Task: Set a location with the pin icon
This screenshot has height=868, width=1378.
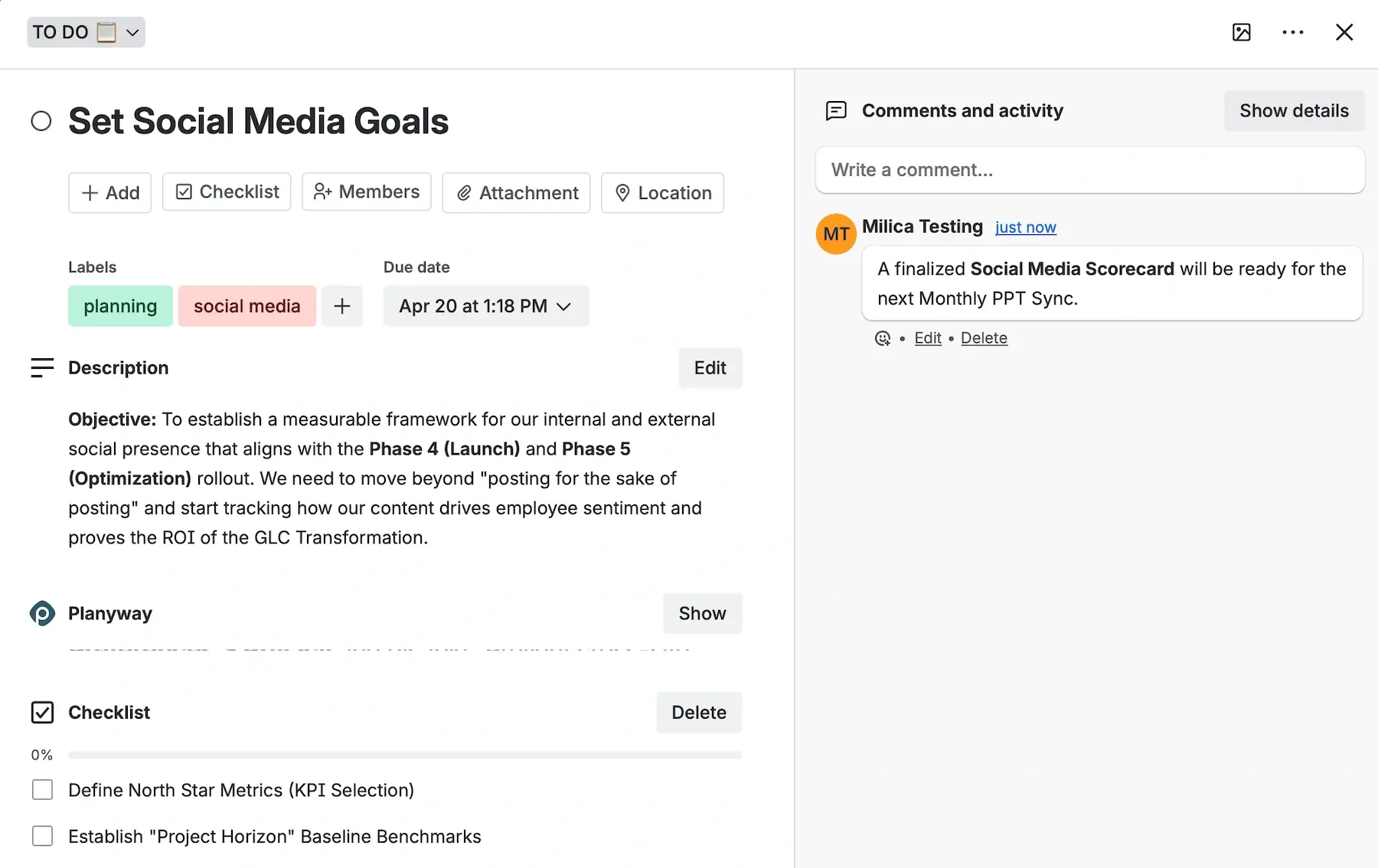Action: click(623, 193)
